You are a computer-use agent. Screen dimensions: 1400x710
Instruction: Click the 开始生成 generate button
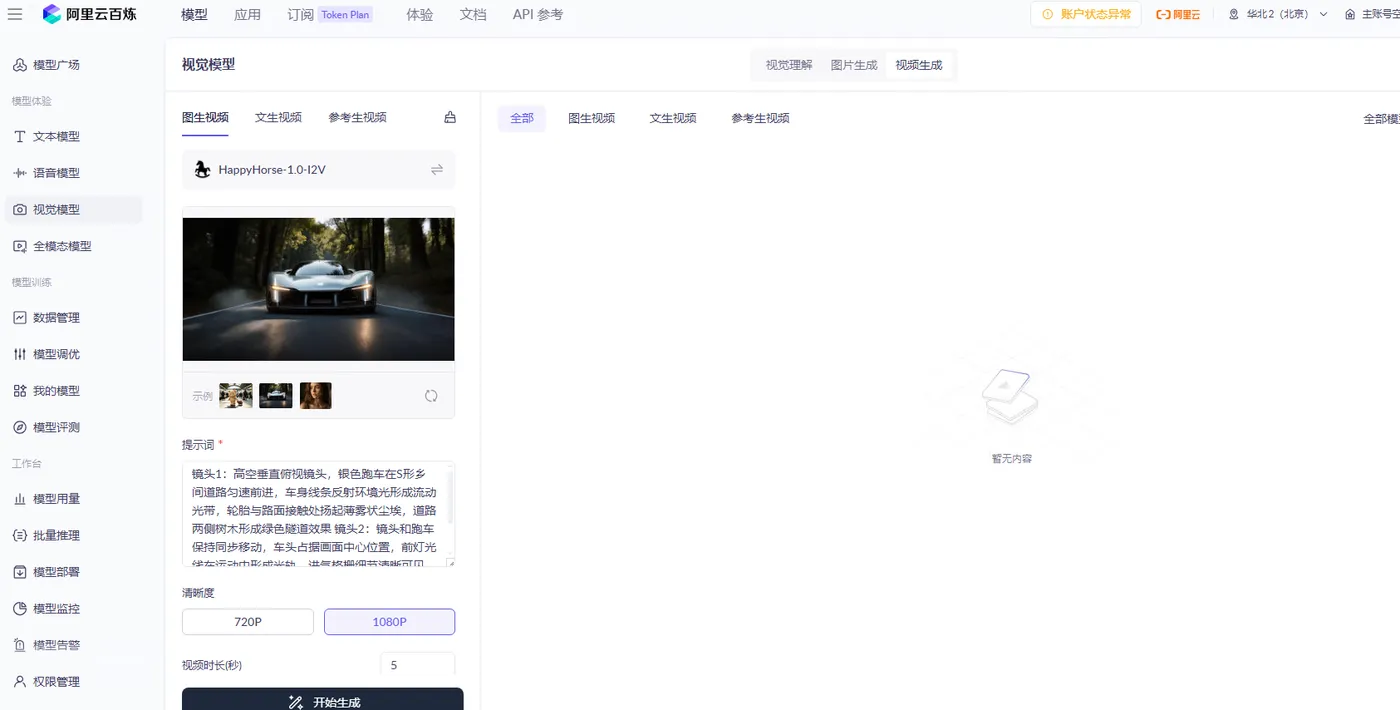321,700
